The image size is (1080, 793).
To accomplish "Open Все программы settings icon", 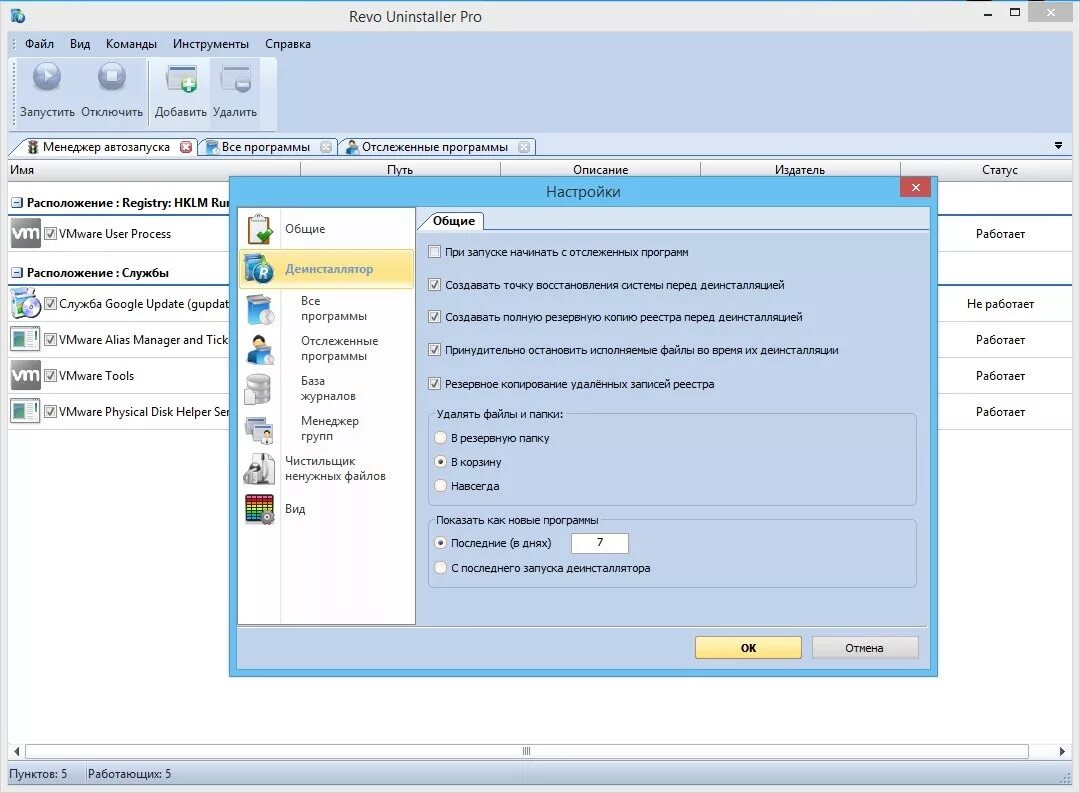I will (260, 309).
